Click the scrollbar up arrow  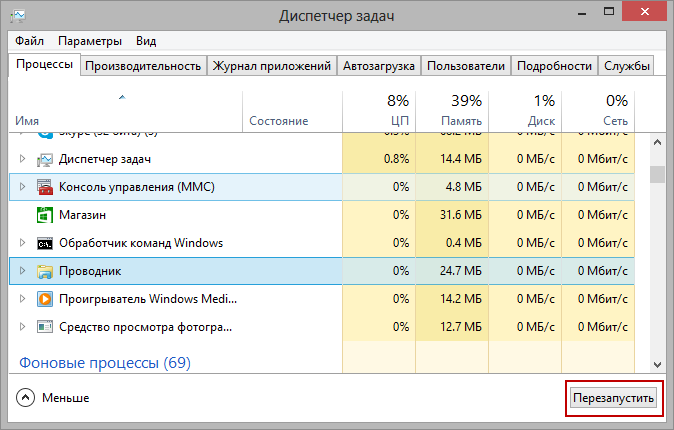click(x=657, y=142)
